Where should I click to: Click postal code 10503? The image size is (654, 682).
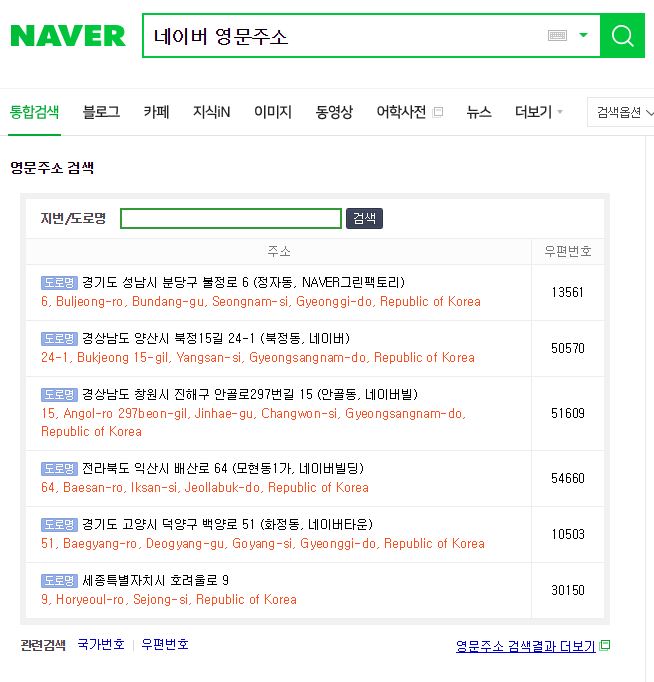click(568, 535)
